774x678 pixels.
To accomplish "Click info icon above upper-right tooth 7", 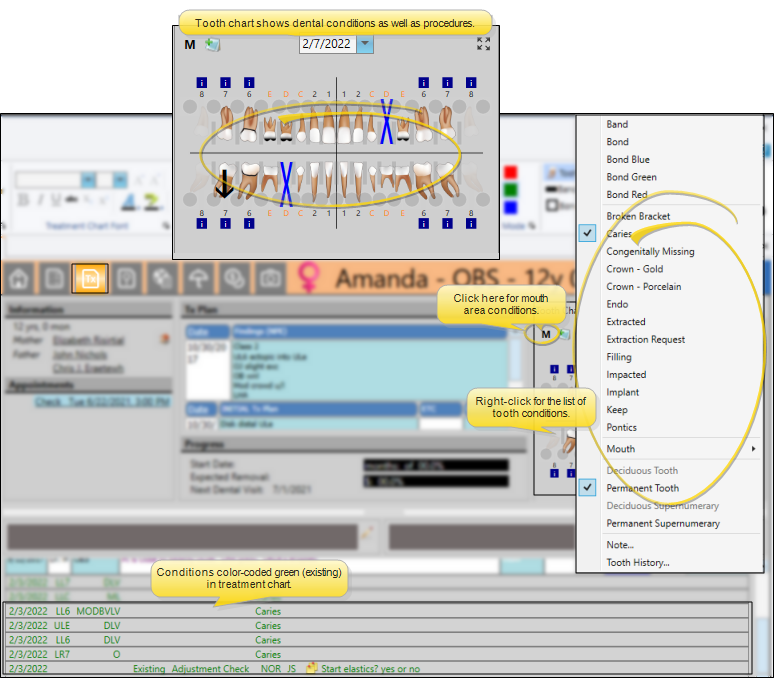I will pyautogui.click(x=447, y=82).
